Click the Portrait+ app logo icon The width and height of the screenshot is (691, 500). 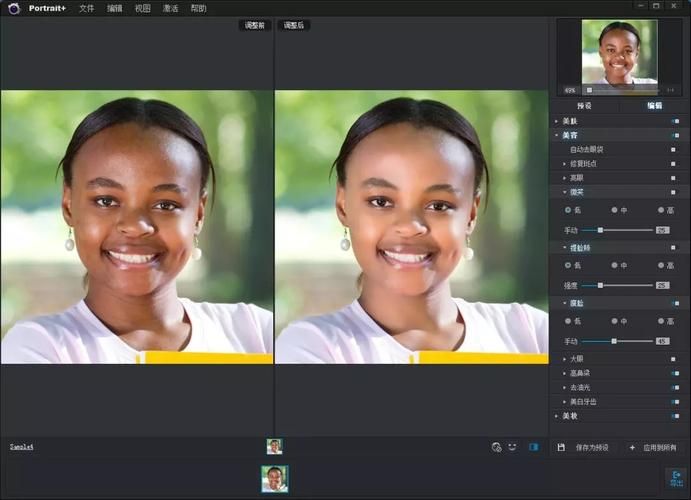(13, 8)
